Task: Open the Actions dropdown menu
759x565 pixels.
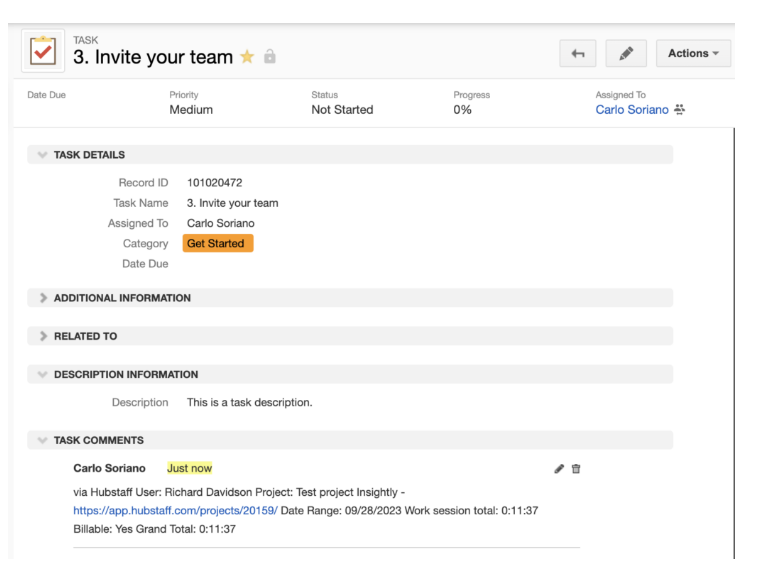Action: (693, 54)
